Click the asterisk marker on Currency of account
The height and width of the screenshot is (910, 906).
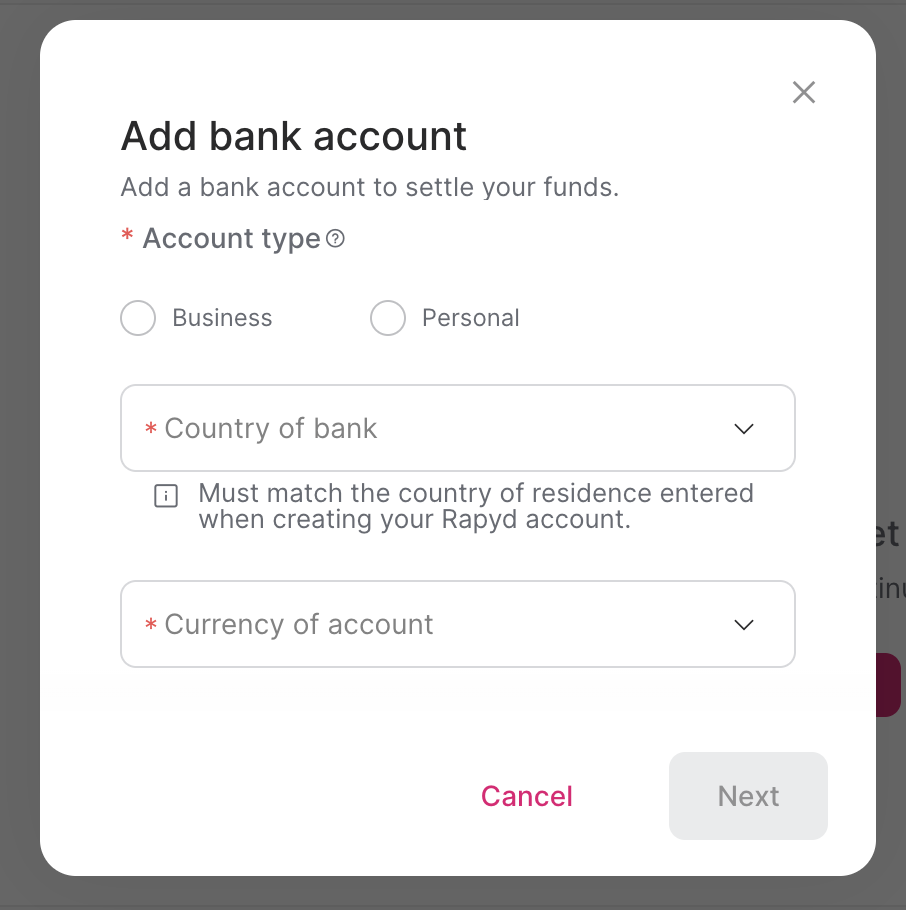point(150,624)
